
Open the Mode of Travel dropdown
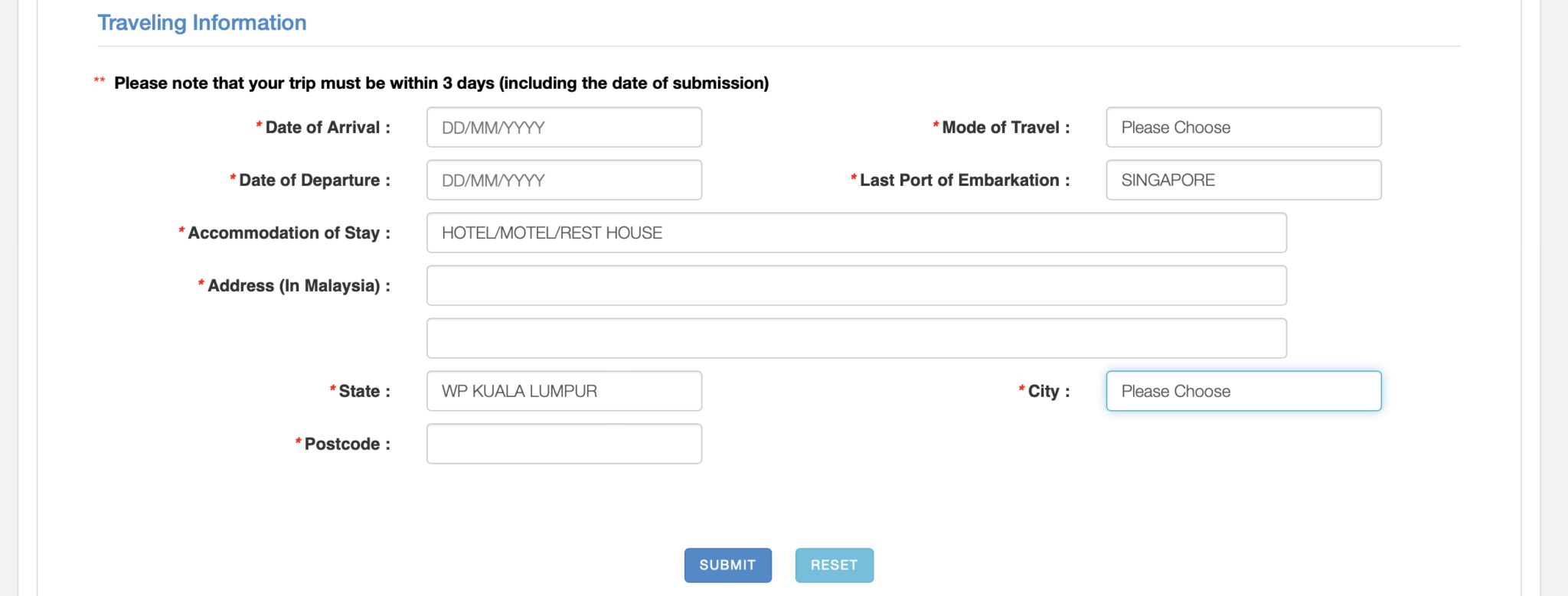(1243, 127)
